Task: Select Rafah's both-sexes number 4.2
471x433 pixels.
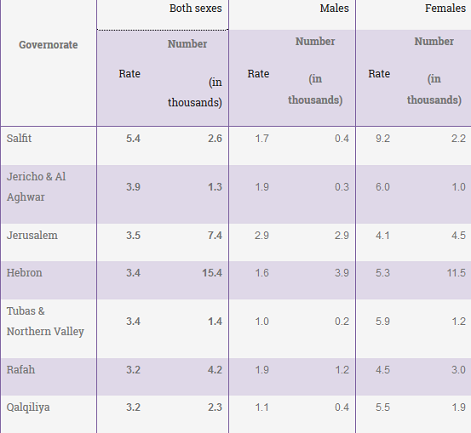Action: pos(215,370)
